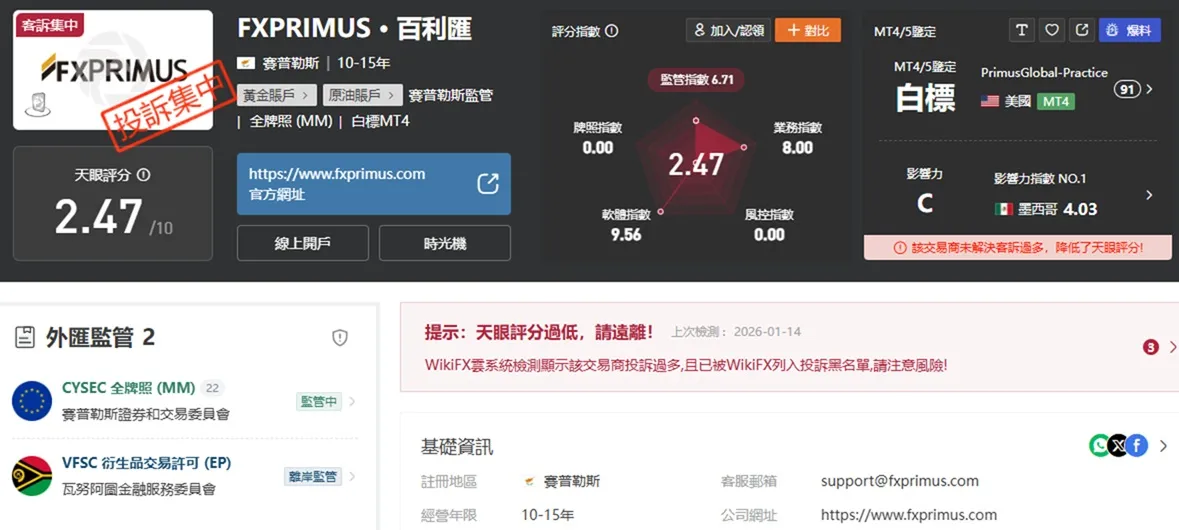
Task: Open the CYSEC 全牌照 (MM) link
Action: coord(129,388)
